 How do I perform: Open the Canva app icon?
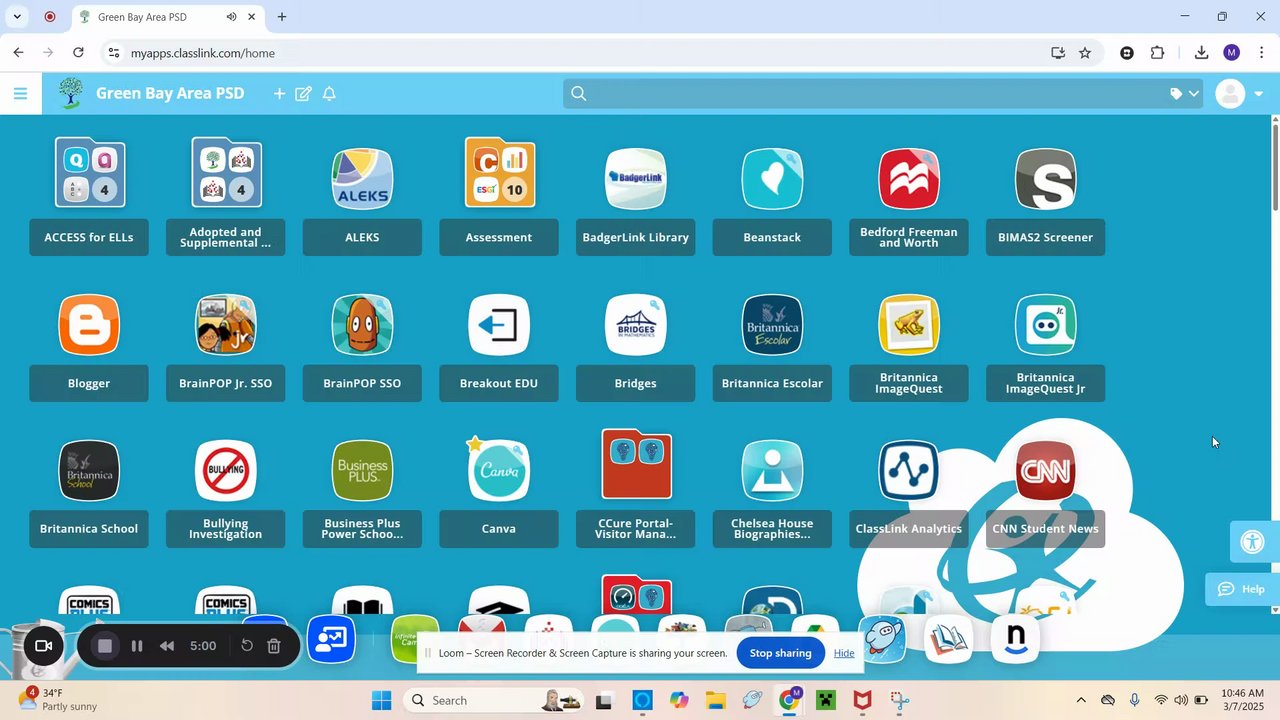(499, 470)
